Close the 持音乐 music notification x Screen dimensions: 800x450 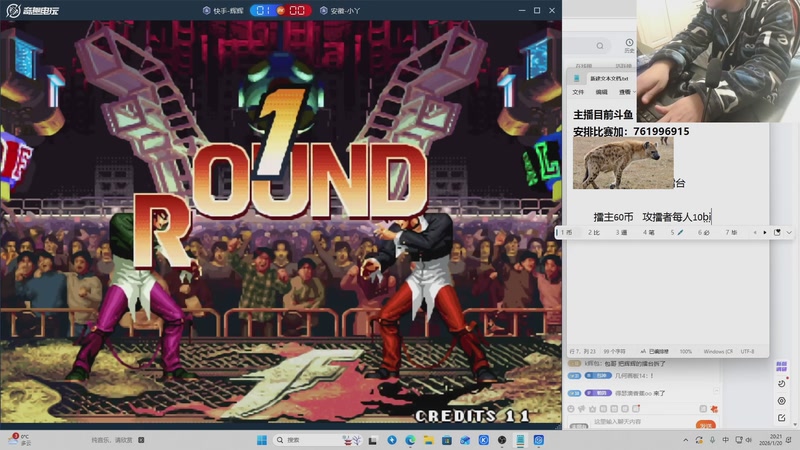coord(141,440)
